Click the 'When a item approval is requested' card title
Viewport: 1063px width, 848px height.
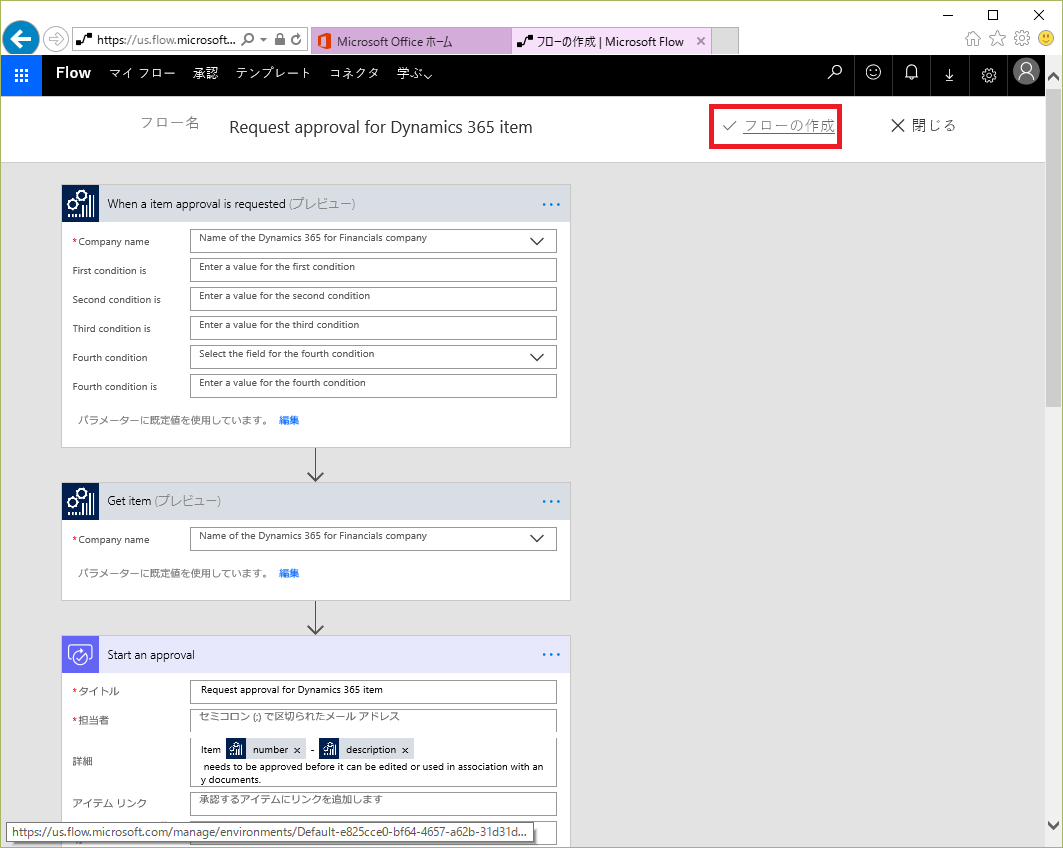coord(196,203)
